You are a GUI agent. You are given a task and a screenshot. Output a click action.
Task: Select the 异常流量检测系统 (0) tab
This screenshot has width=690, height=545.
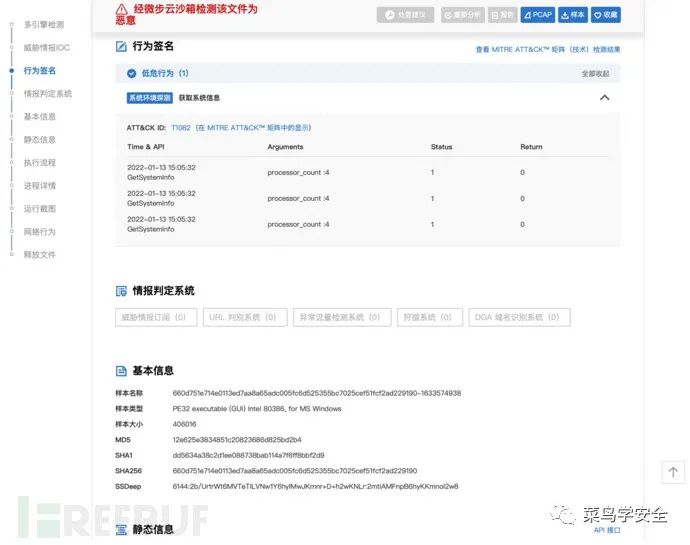[x=342, y=317]
